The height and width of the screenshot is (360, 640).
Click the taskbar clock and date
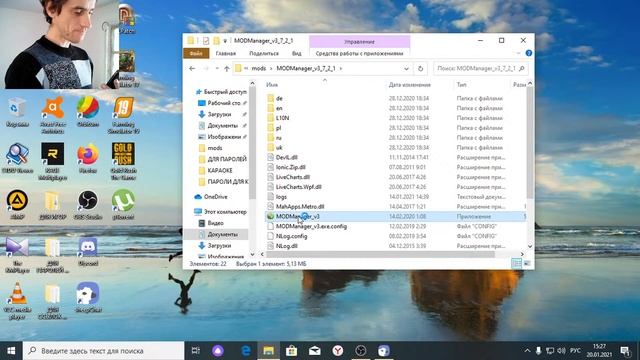(599, 351)
